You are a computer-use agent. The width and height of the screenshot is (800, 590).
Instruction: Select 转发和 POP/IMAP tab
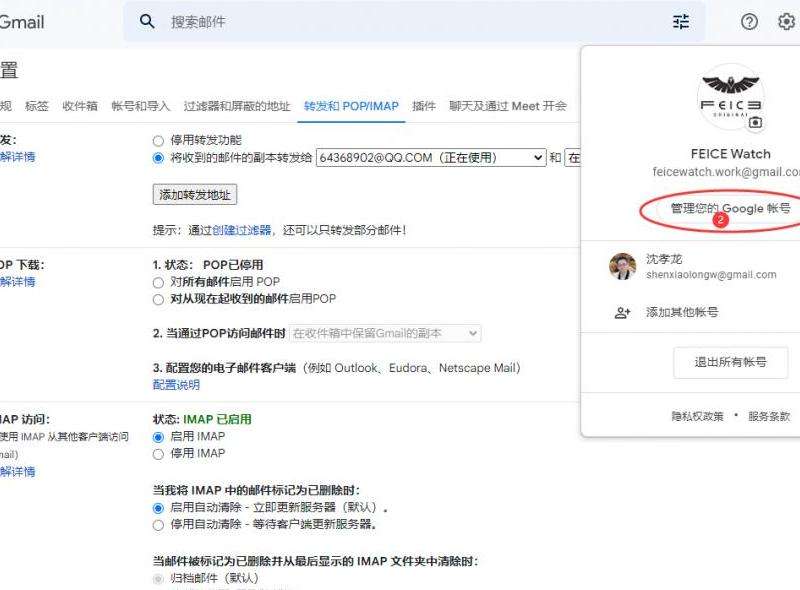pyautogui.click(x=351, y=106)
